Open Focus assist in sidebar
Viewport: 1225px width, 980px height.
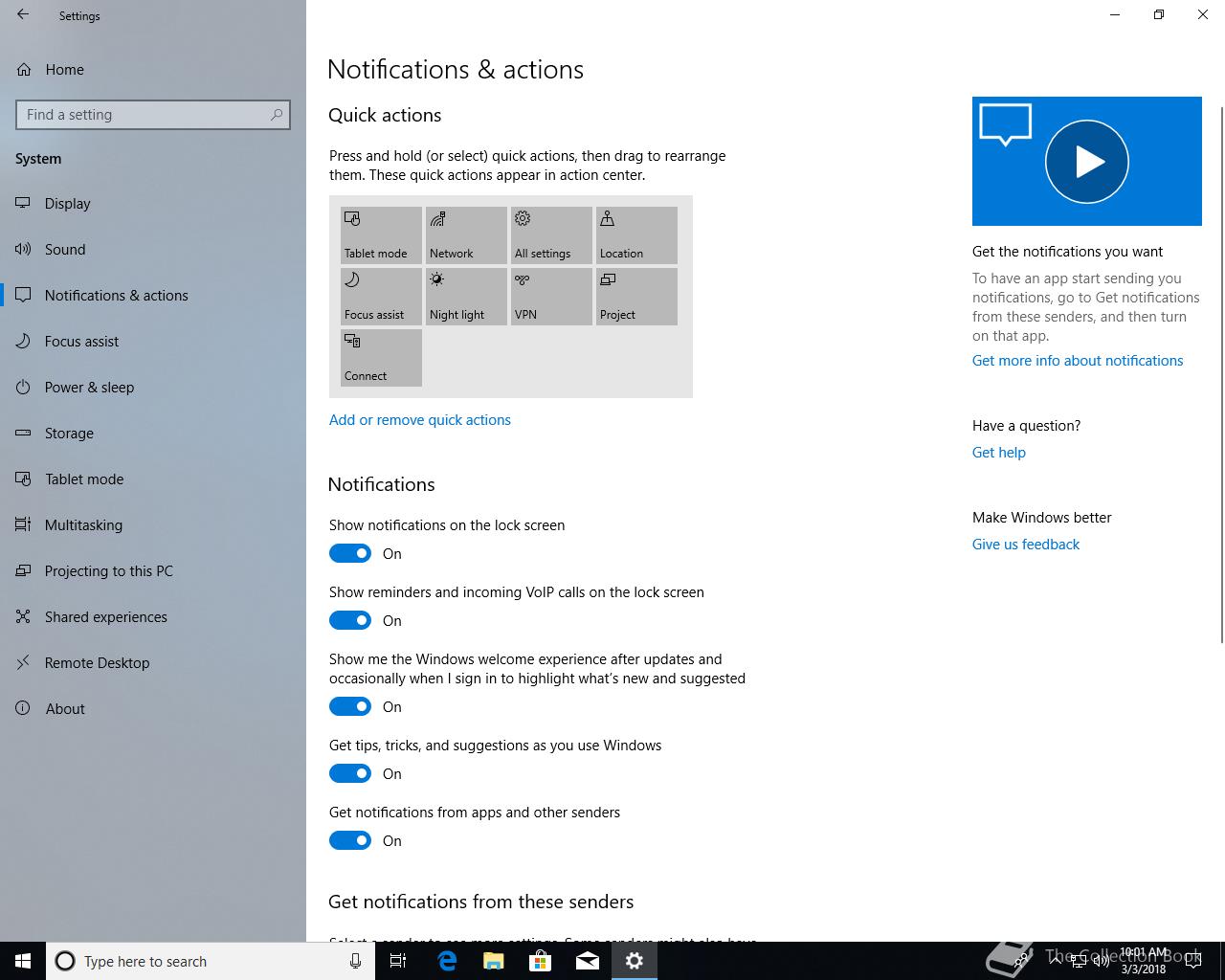pos(153,342)
